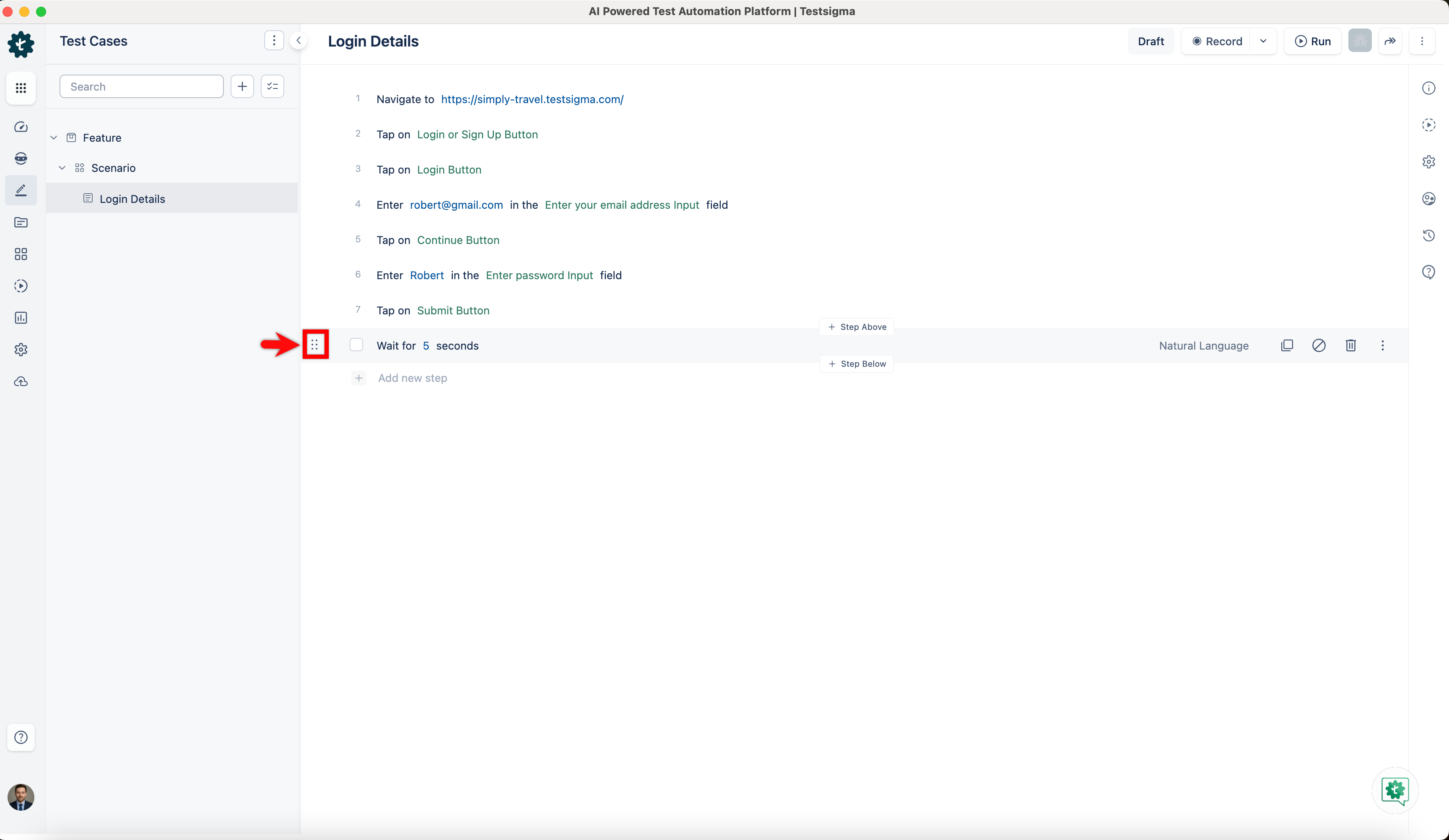
Task: Open the folder card icon in left sidebar
Action: pos(21,223)
